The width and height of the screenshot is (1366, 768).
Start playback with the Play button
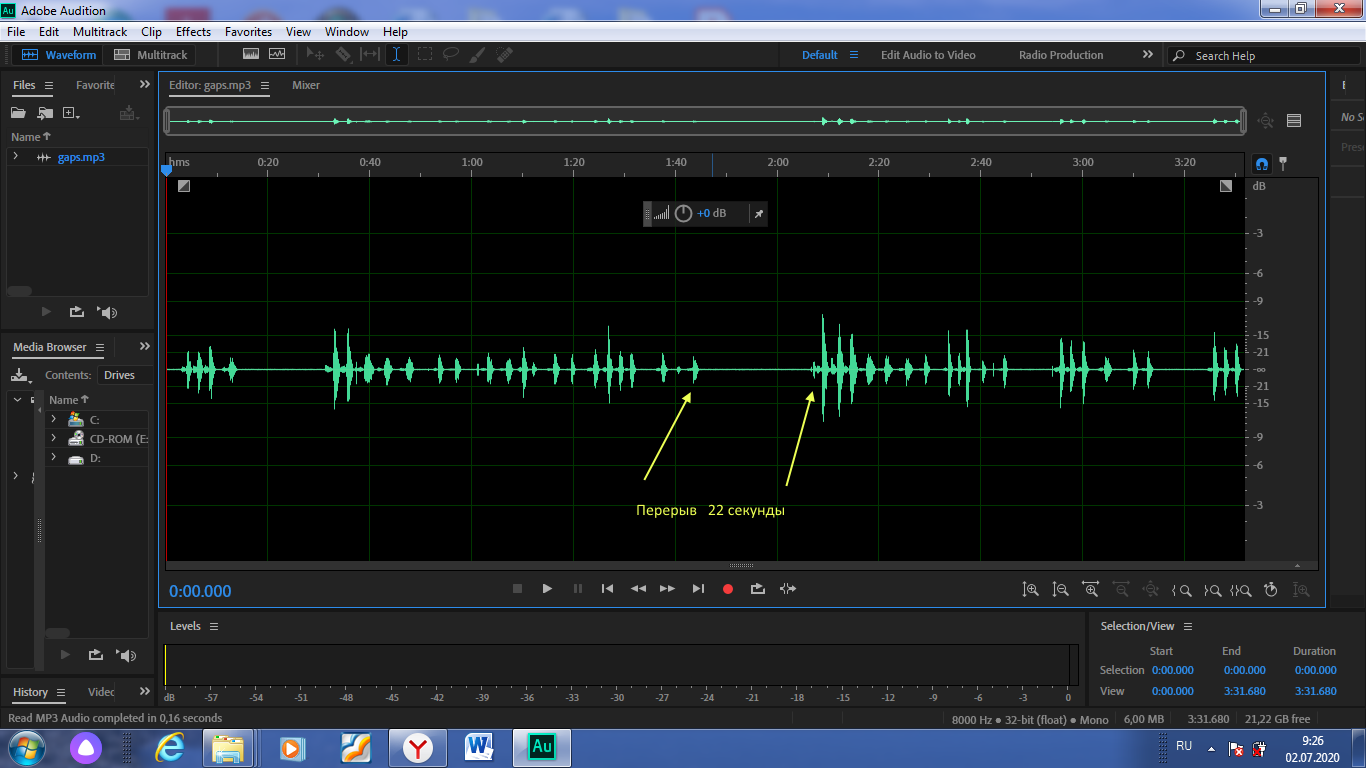click(x=547, y=589)
